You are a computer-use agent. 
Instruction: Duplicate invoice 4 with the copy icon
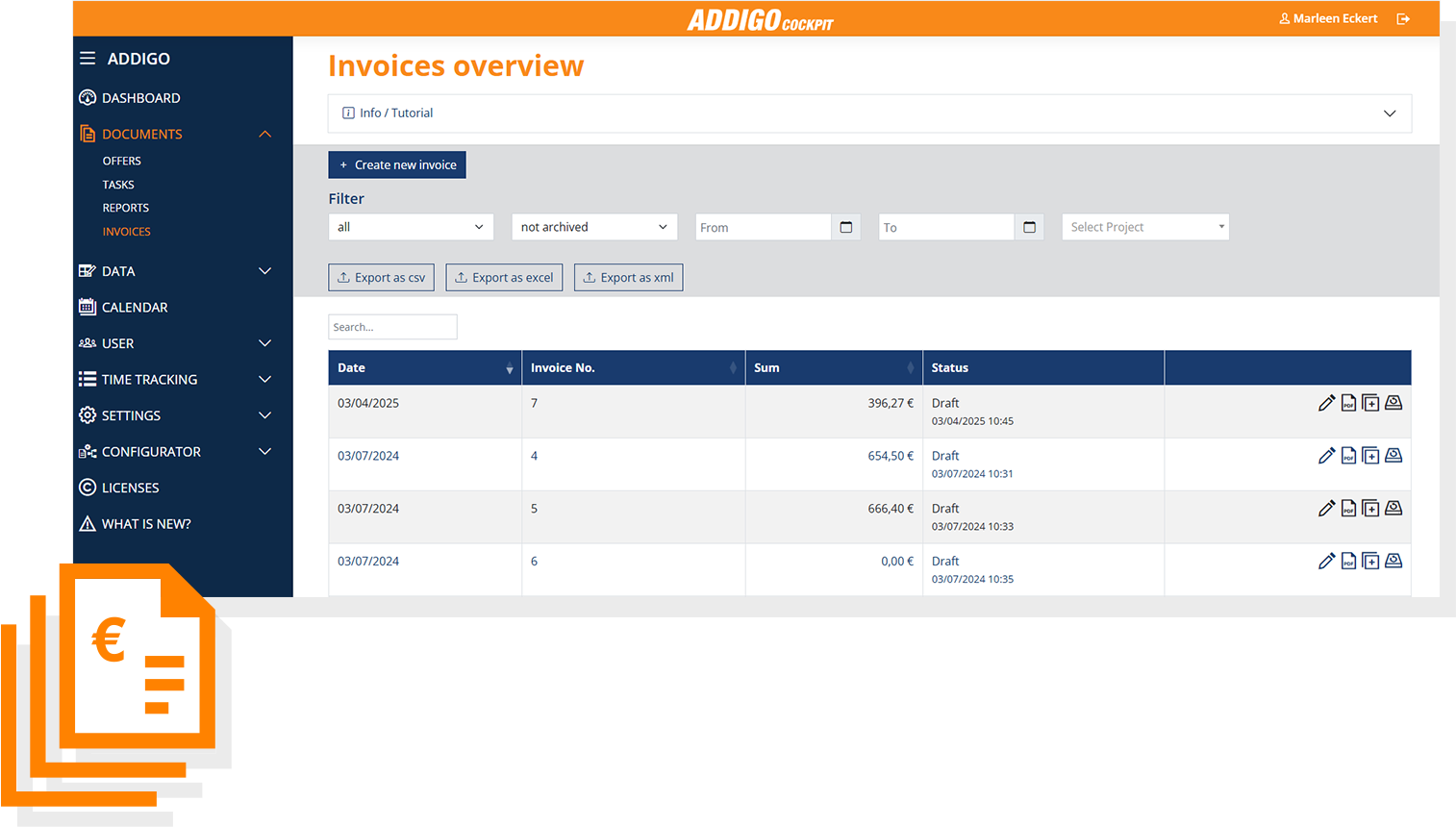pyautogui.click(x=1370, y=456)
